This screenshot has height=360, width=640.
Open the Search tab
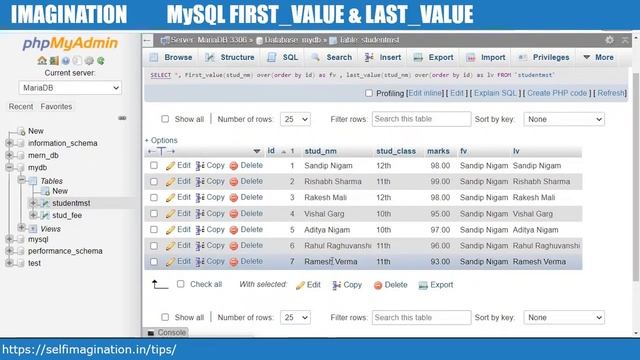[332, 58]
